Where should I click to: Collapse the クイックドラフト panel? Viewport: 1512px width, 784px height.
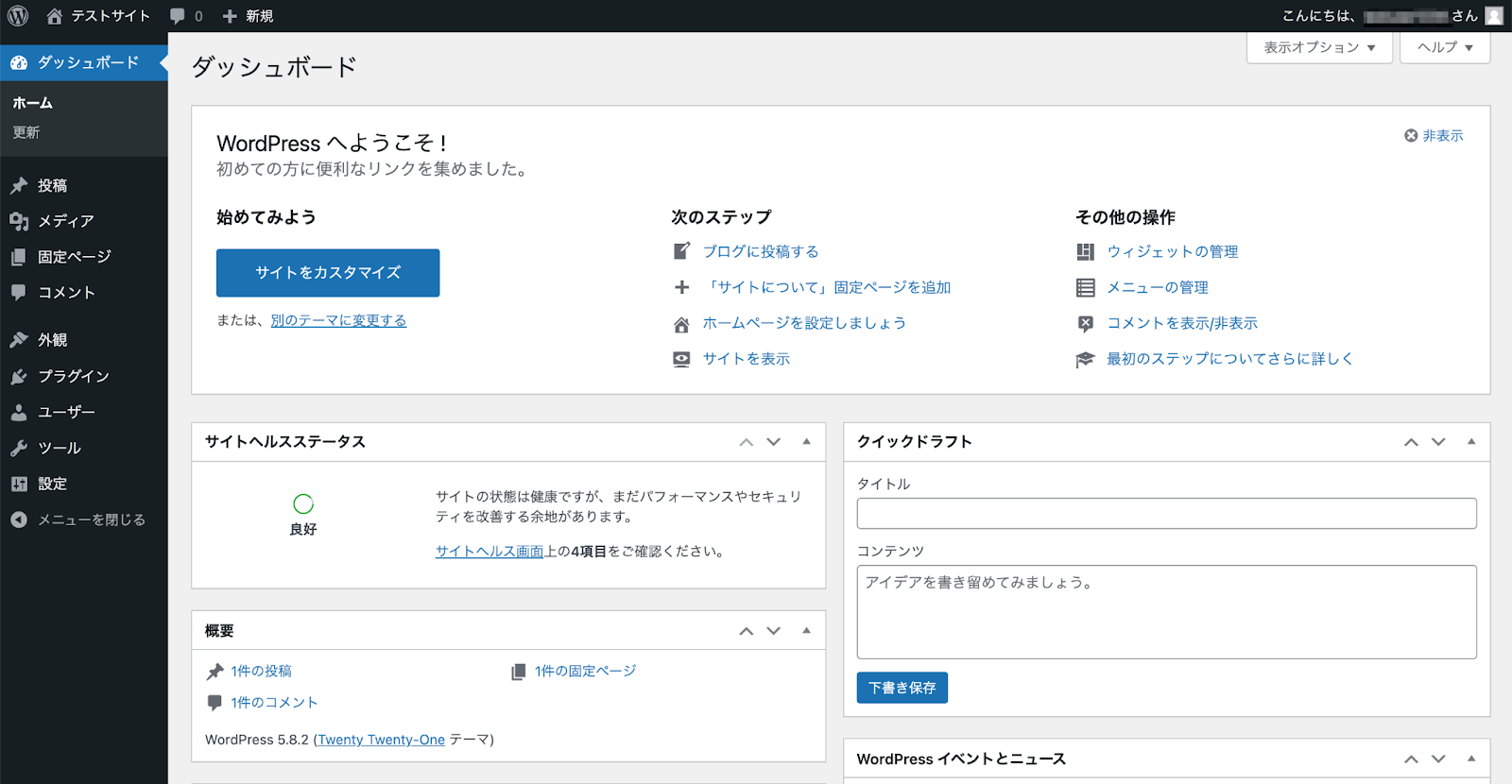coord(1471,441)
